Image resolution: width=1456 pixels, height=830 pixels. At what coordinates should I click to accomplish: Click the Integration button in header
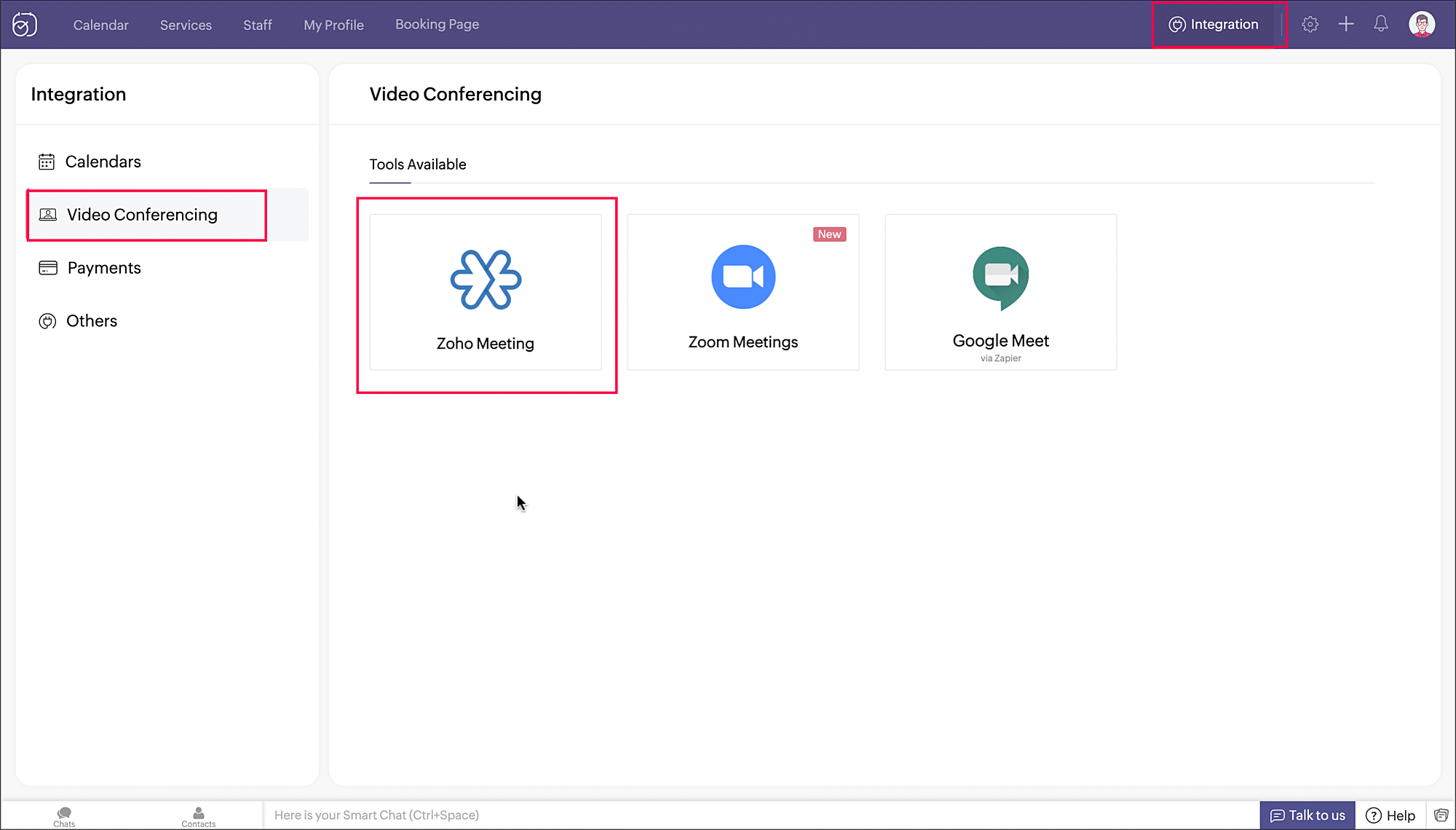1214,25
